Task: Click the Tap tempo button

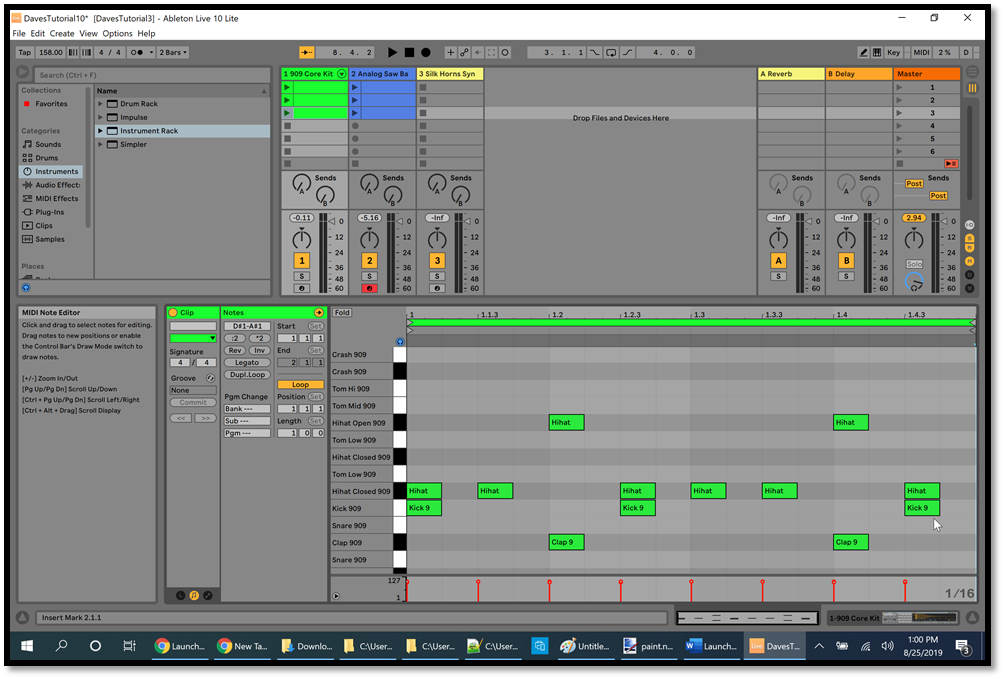Action: click(x=24, y=53)
